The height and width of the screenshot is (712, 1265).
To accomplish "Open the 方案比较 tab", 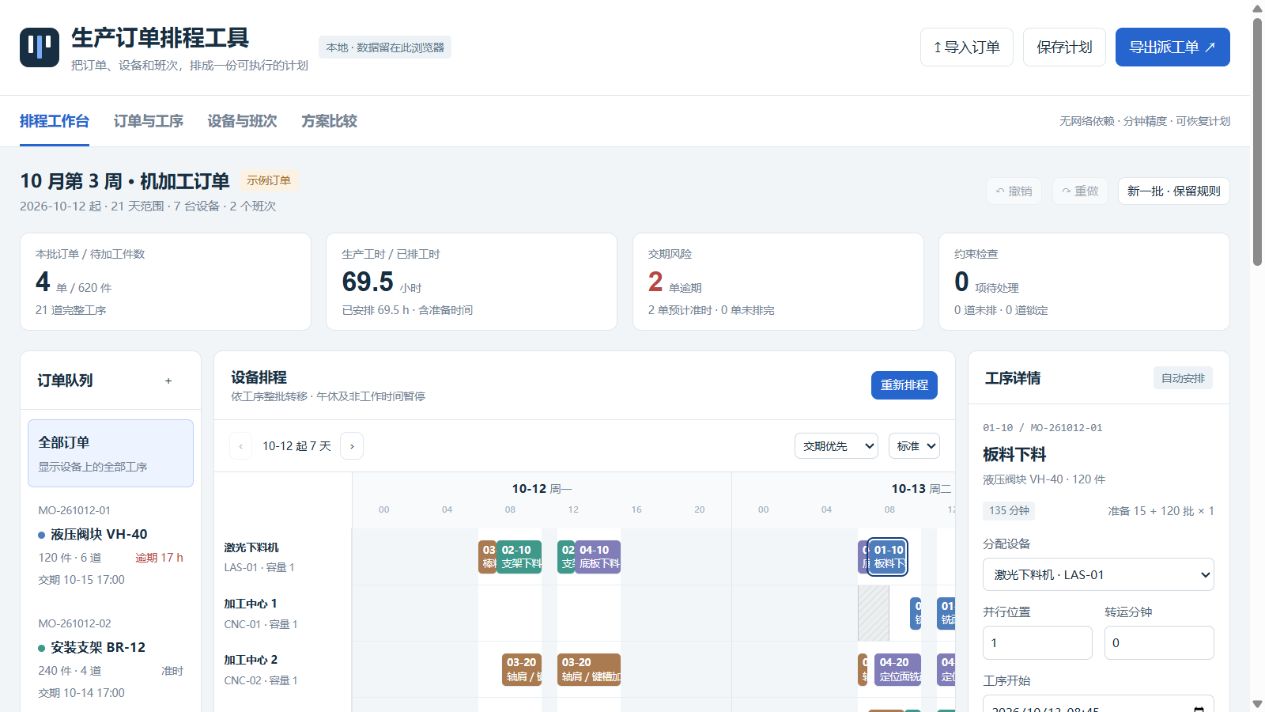I will tap(329, 121).
